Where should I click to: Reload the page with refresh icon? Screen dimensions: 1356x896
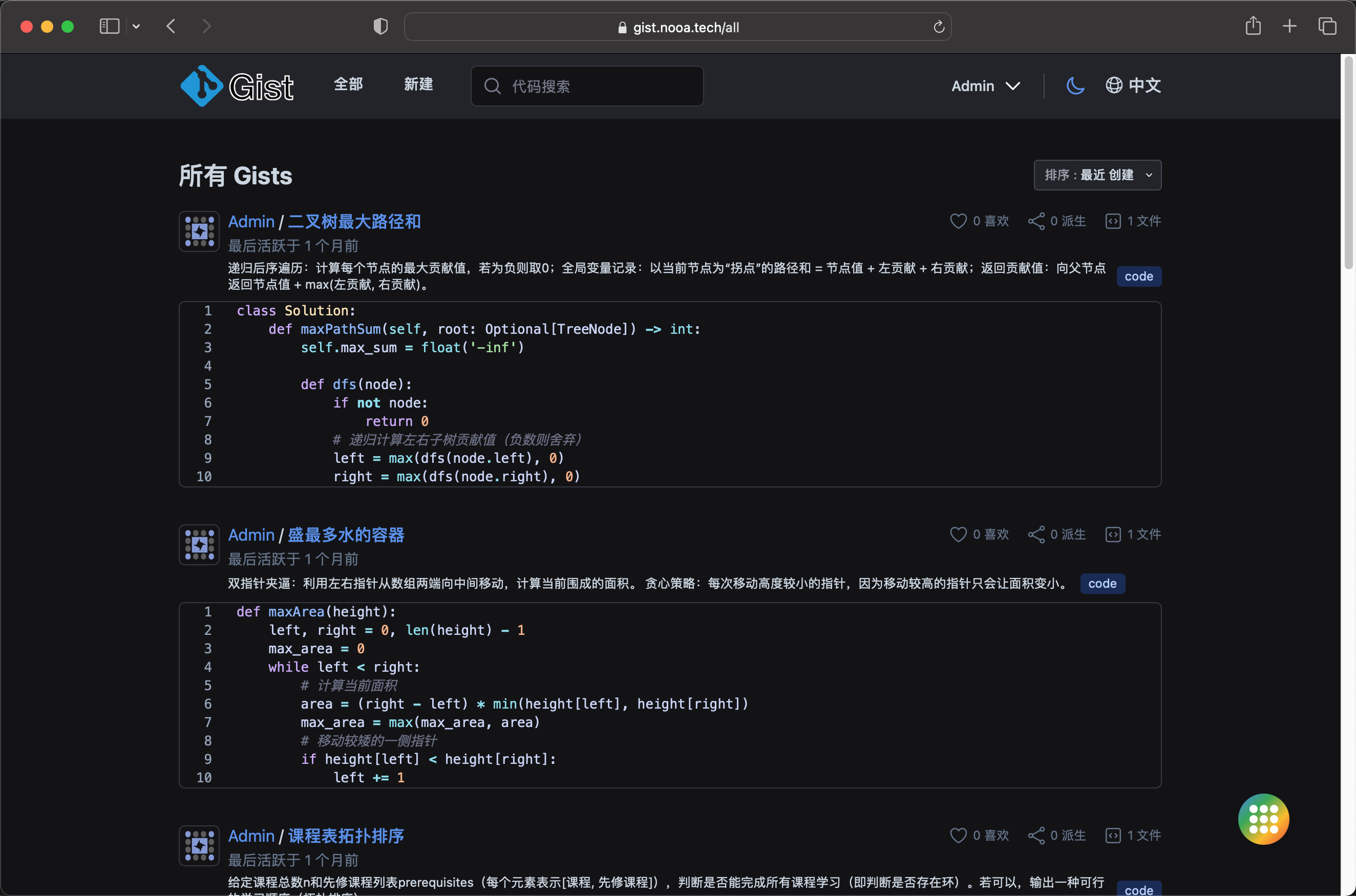tap(939, 27)
